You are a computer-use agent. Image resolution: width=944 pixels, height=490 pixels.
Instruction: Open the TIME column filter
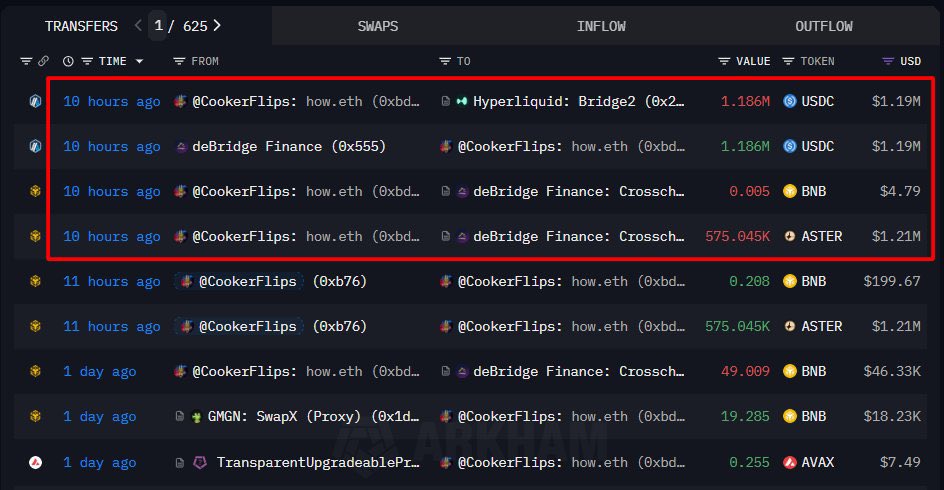point(87,61)
